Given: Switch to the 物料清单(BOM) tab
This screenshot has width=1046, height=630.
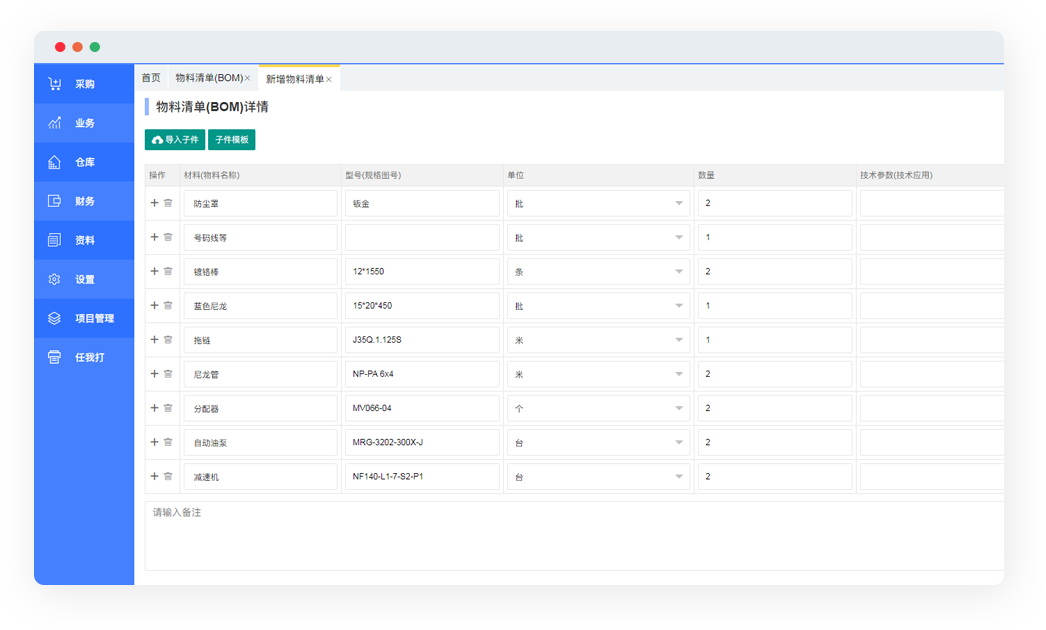Looking at the screenshot, I should tap(208, 78).
